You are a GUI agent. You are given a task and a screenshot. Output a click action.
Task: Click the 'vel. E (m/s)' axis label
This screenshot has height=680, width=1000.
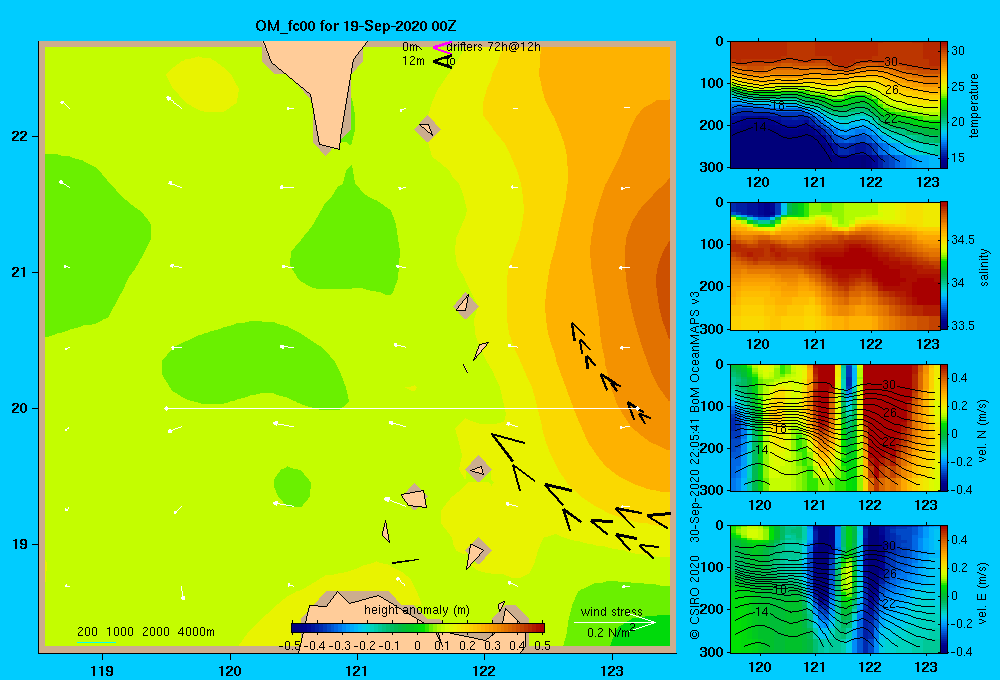tap(983, 593)
